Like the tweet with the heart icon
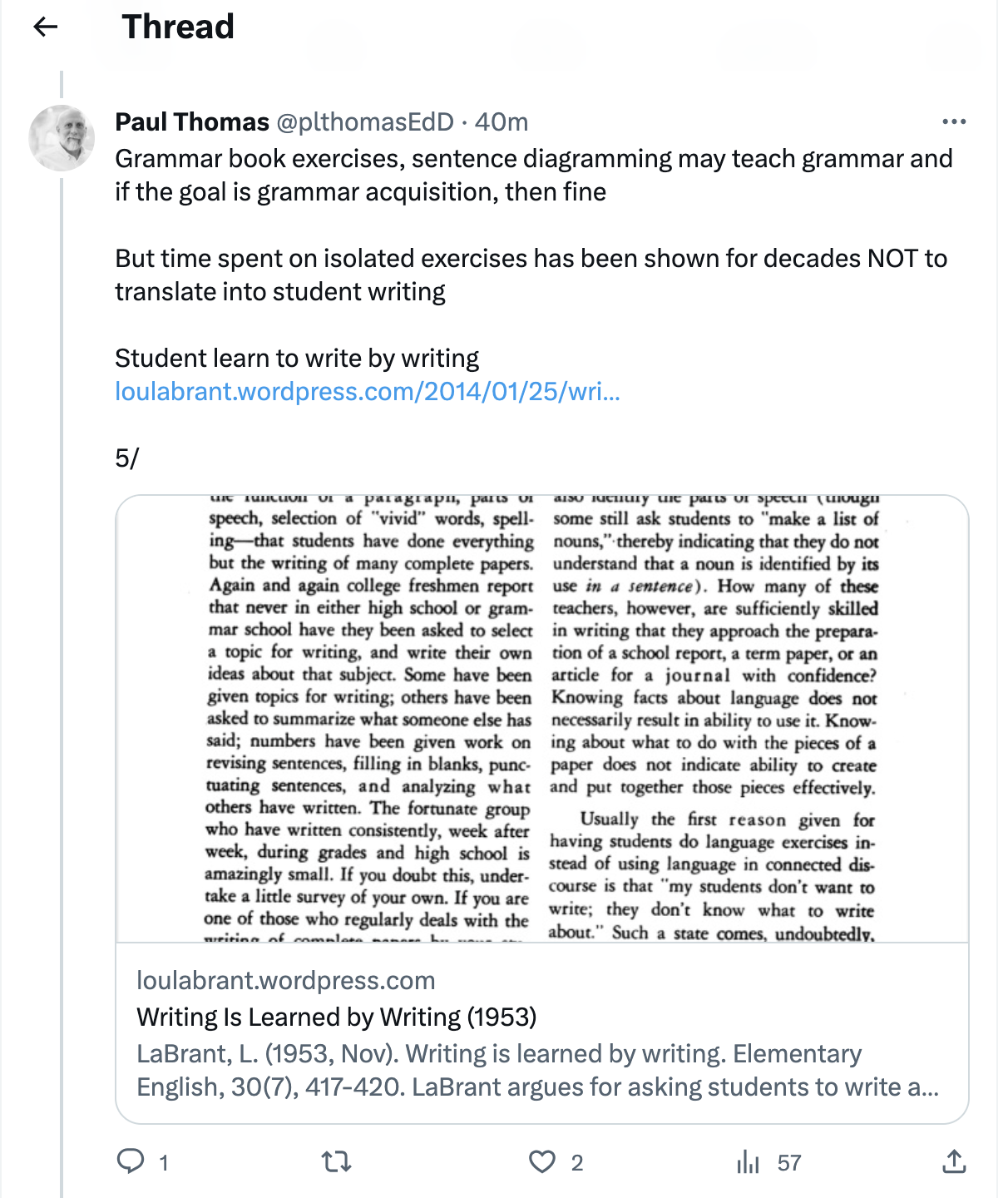This screenshot has width=1008, height=1198. pos(542,1161)
